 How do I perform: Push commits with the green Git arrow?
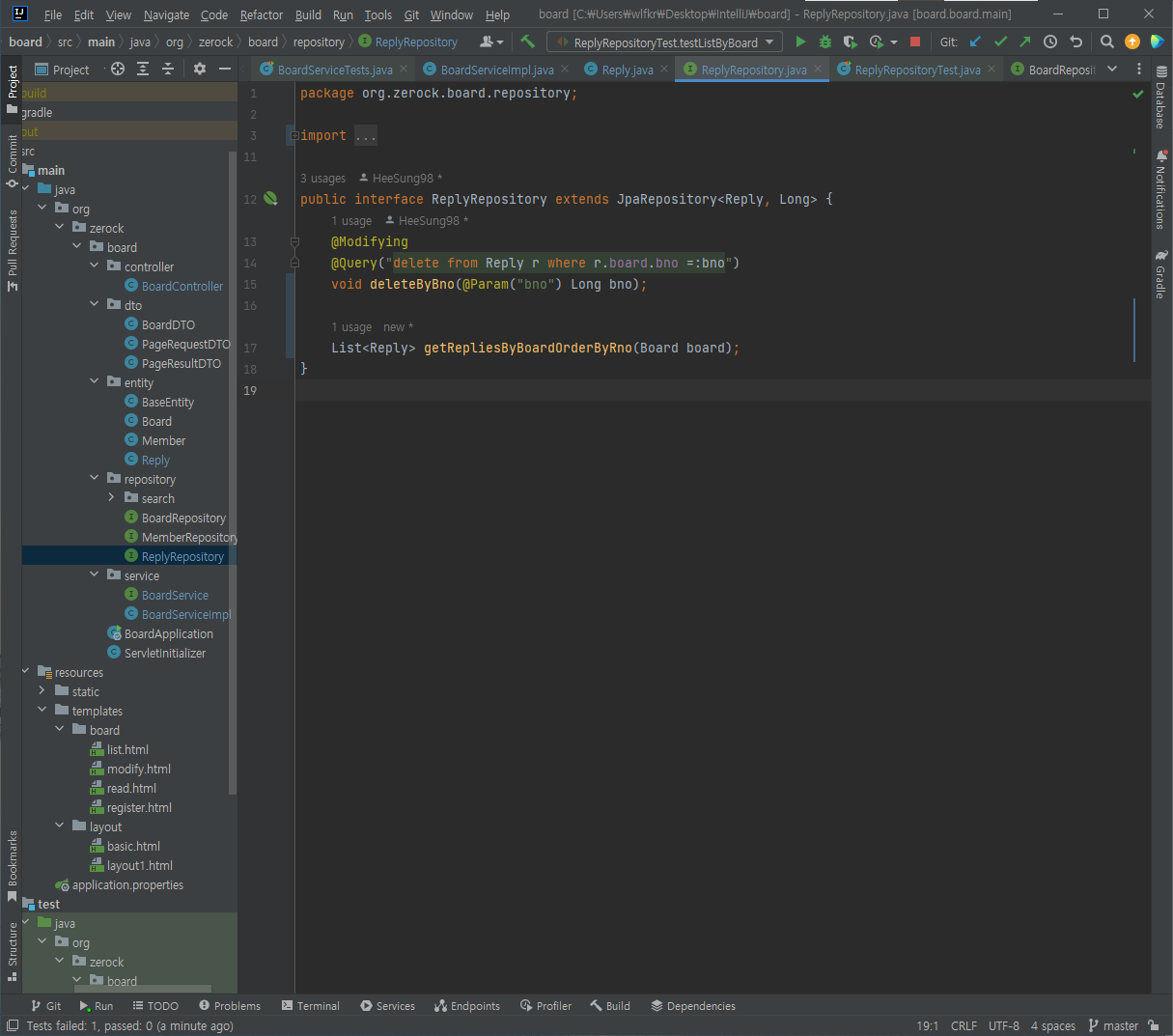pos(1024,42)
